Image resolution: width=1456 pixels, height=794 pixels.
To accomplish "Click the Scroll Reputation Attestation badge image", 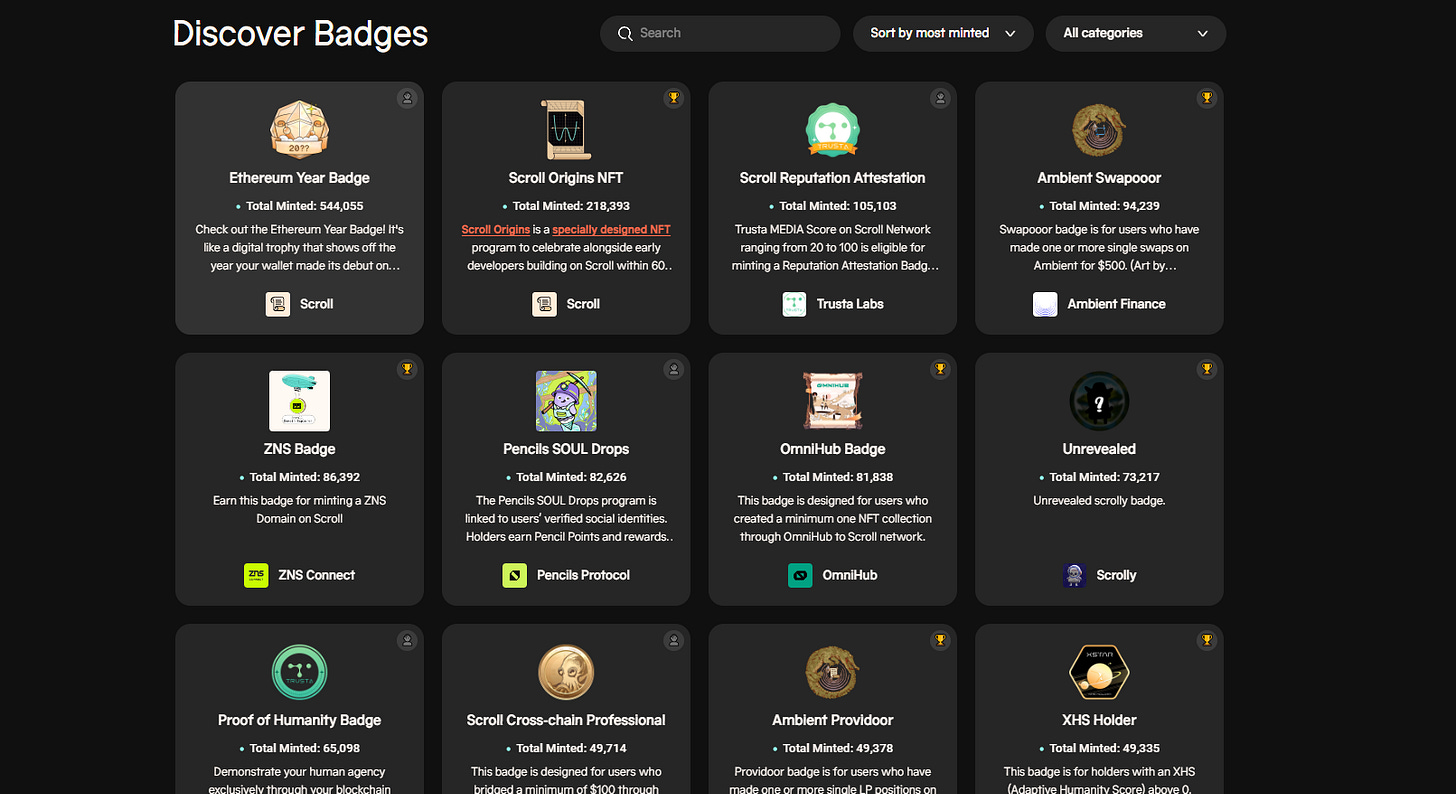I will click(x=832, y=129).
